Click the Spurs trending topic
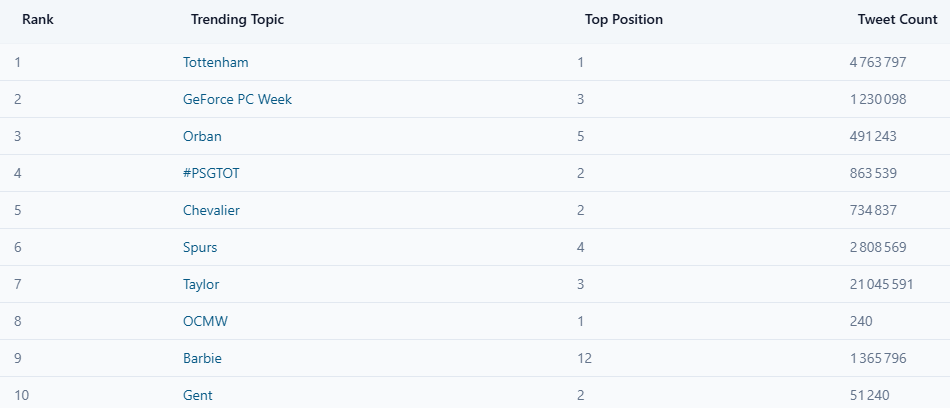Viewport: 950px width, 408px height. tap(200, 247)
